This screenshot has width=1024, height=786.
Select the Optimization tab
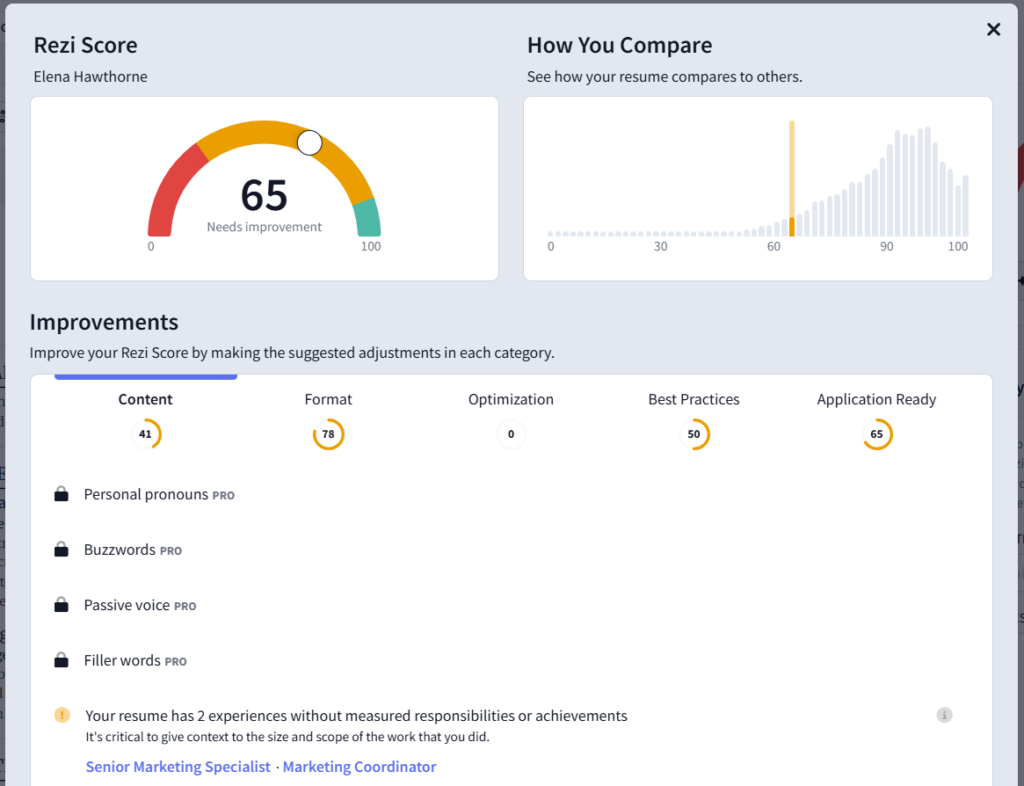[510, 399]
